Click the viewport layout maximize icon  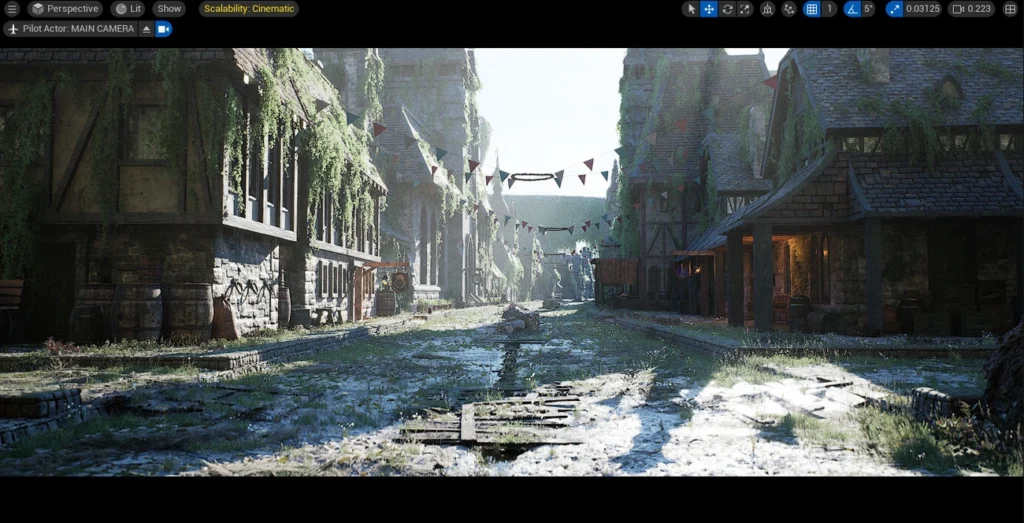pyautogui.click(x=1010, y=9)
